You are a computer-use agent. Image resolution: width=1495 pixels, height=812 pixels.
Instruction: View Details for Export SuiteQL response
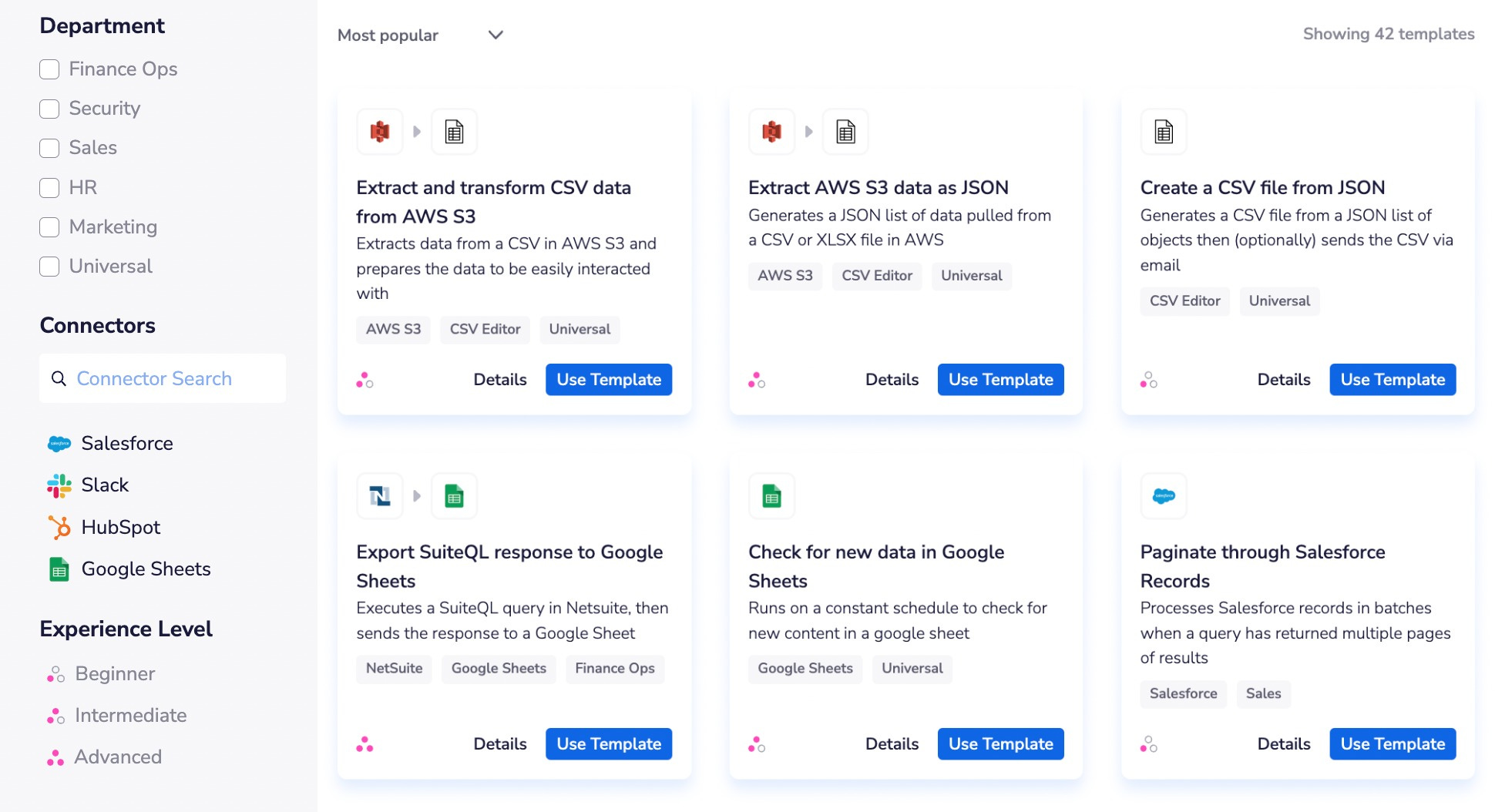pos(500,744)
